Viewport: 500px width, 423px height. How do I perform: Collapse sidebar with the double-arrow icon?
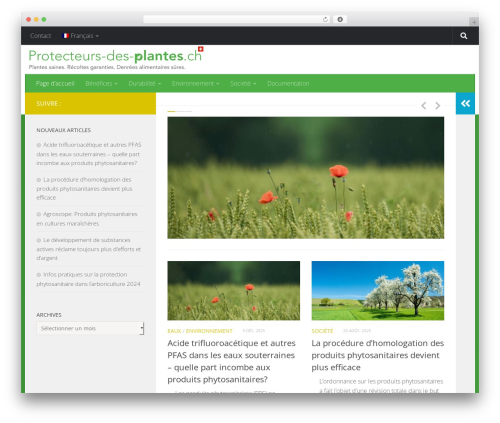(x=465, y=103)
